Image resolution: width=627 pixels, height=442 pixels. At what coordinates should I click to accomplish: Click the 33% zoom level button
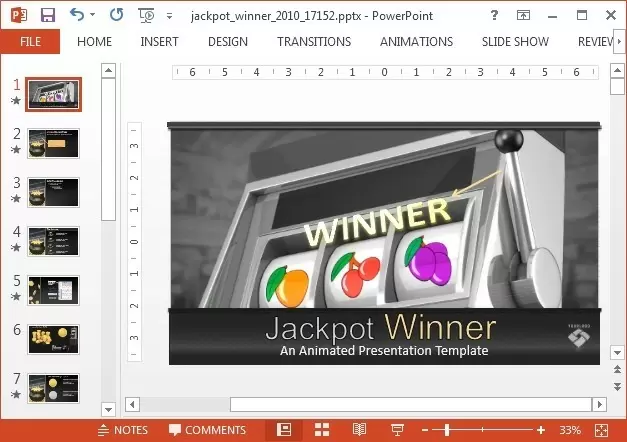coord(570,430)
